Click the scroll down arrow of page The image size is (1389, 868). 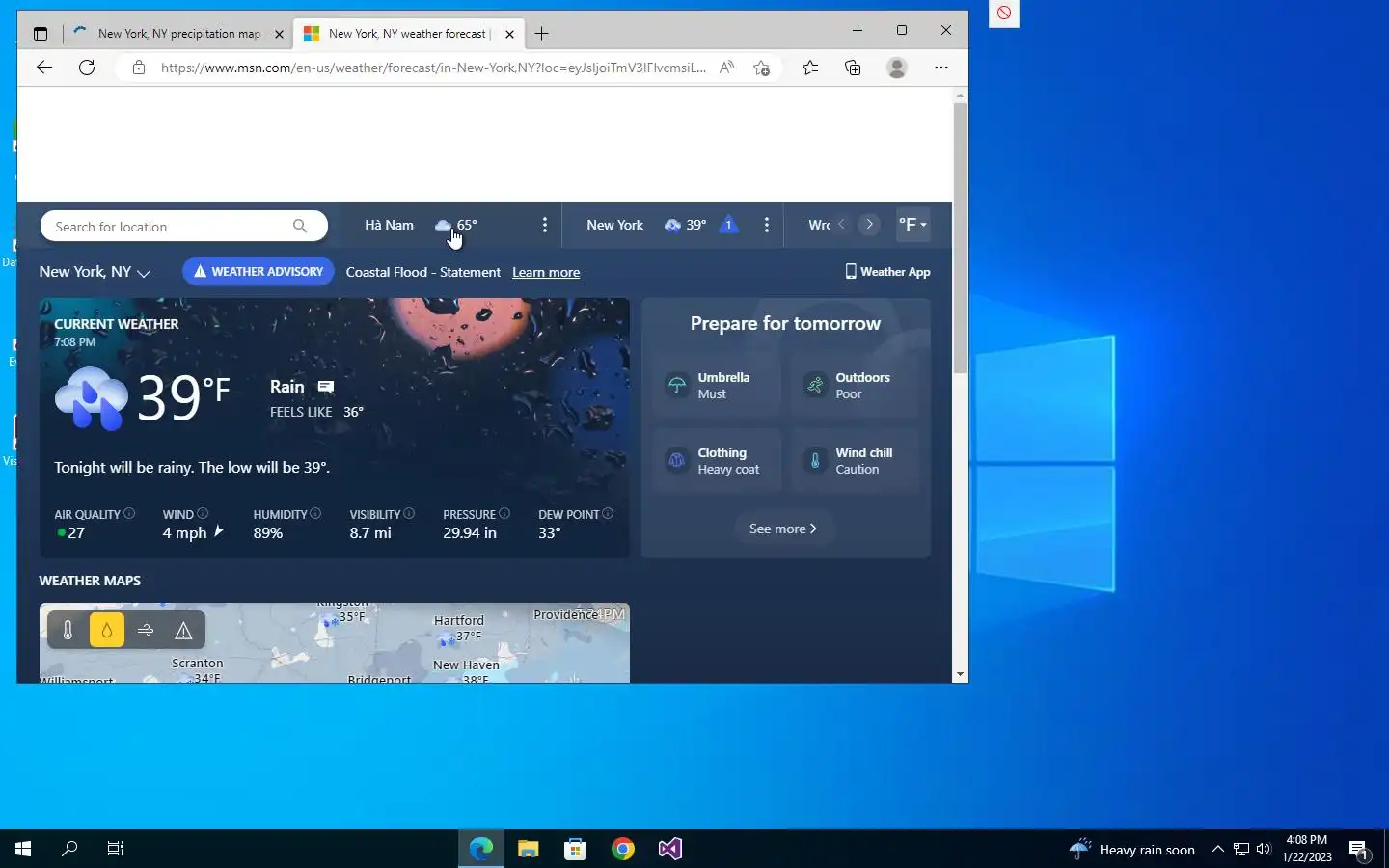coord(960,675)
